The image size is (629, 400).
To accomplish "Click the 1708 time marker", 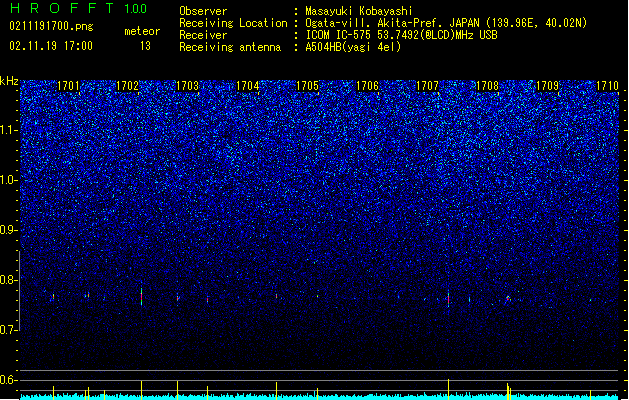I will 487,86.
